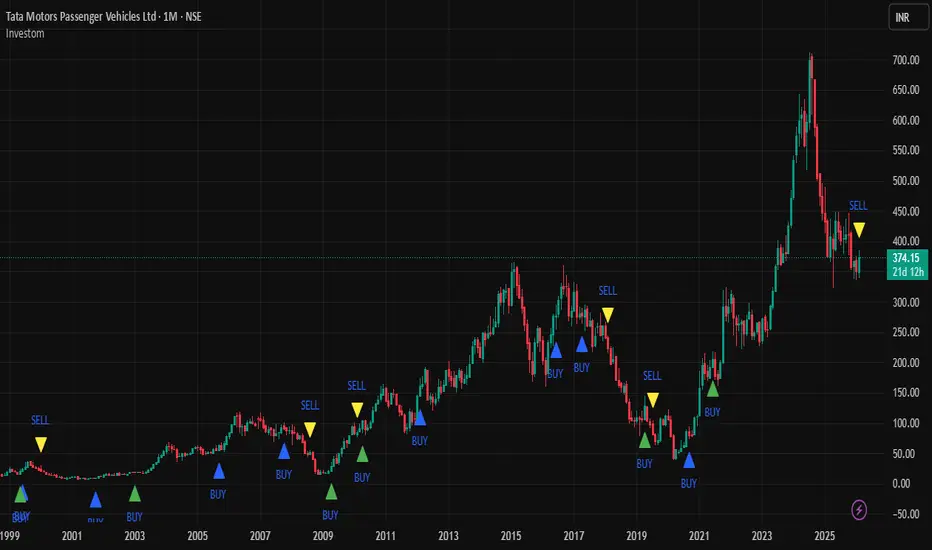Click the 2021 label on time axis
The image size is (932, 550).
pyautogui.click(x=699, y=536)
